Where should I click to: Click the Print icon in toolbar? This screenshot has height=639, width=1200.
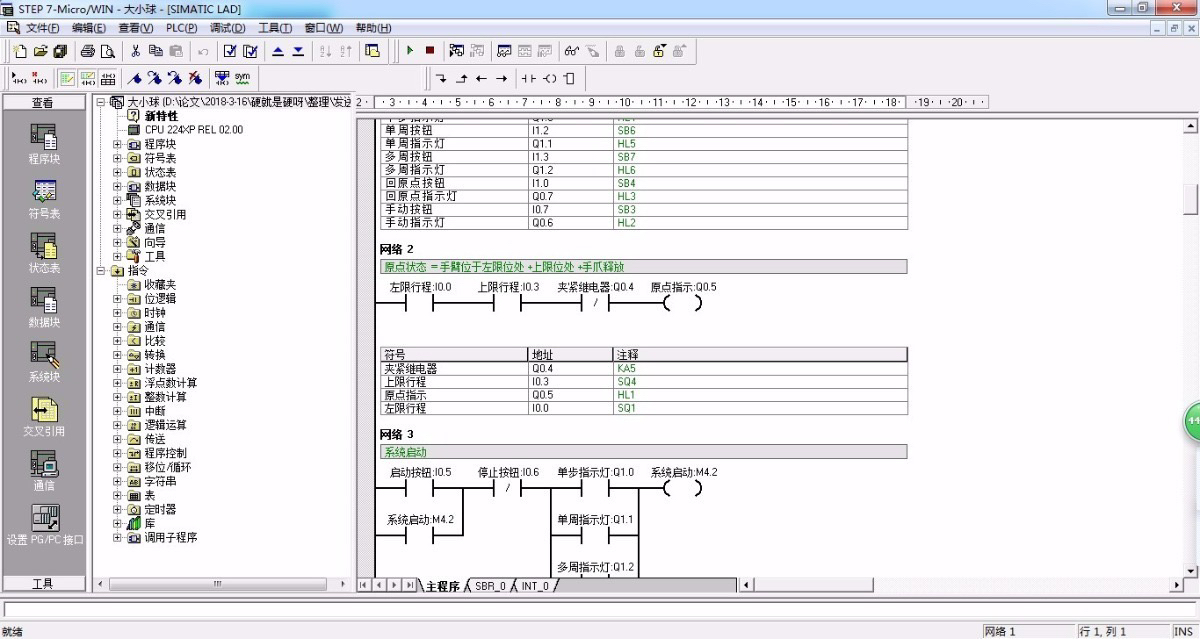point(87,50)
